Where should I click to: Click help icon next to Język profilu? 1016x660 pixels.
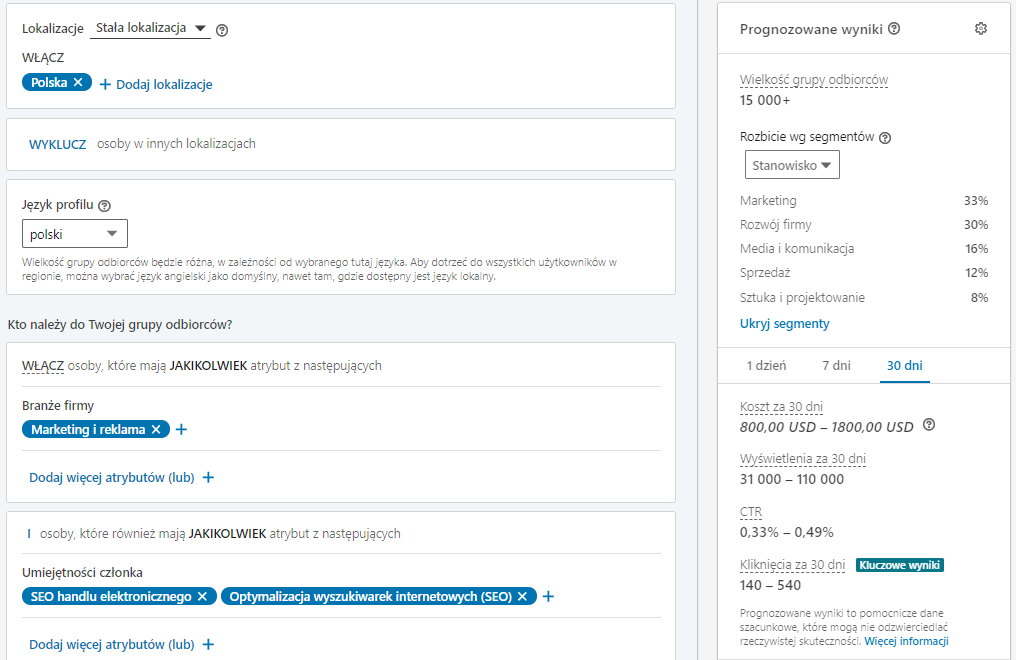[104, 205]
